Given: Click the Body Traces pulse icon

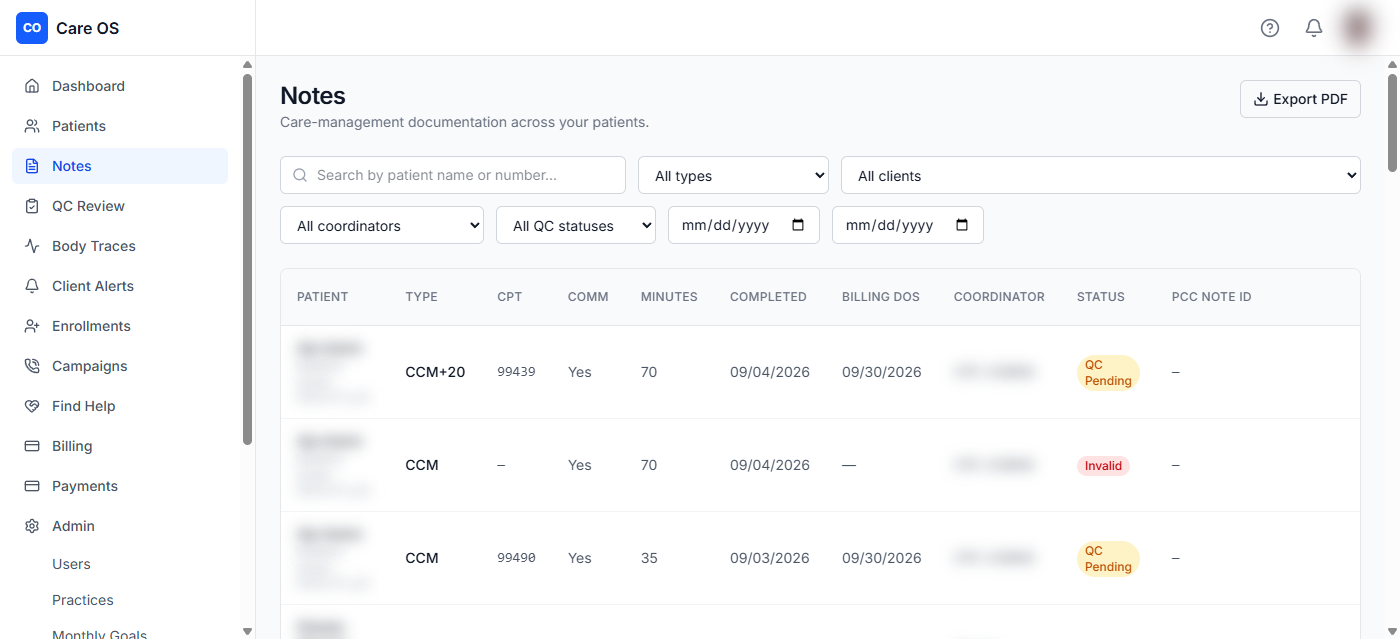Looking at the screenshot, I should click(32, 246).
